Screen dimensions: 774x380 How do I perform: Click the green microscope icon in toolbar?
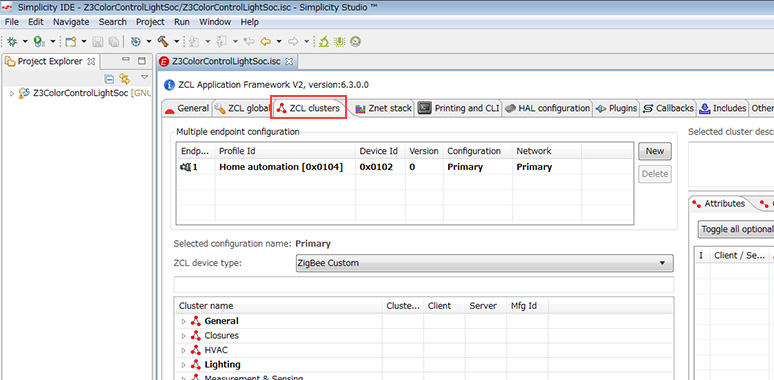323,41
